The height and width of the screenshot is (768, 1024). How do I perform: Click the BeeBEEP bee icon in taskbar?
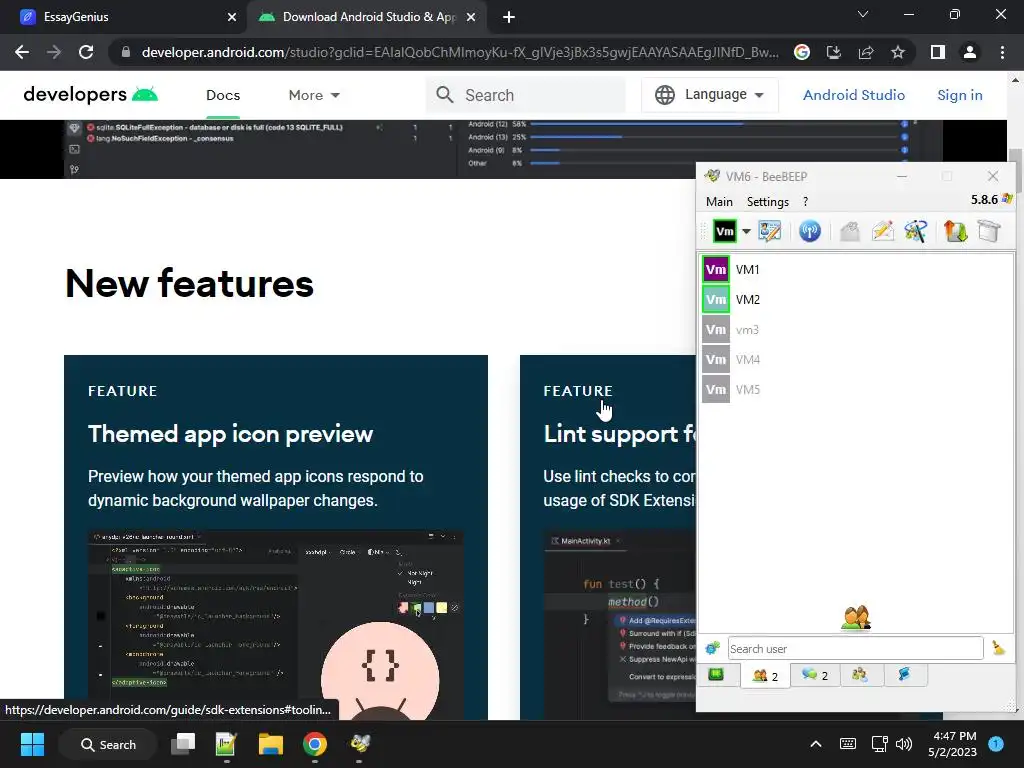360,743
